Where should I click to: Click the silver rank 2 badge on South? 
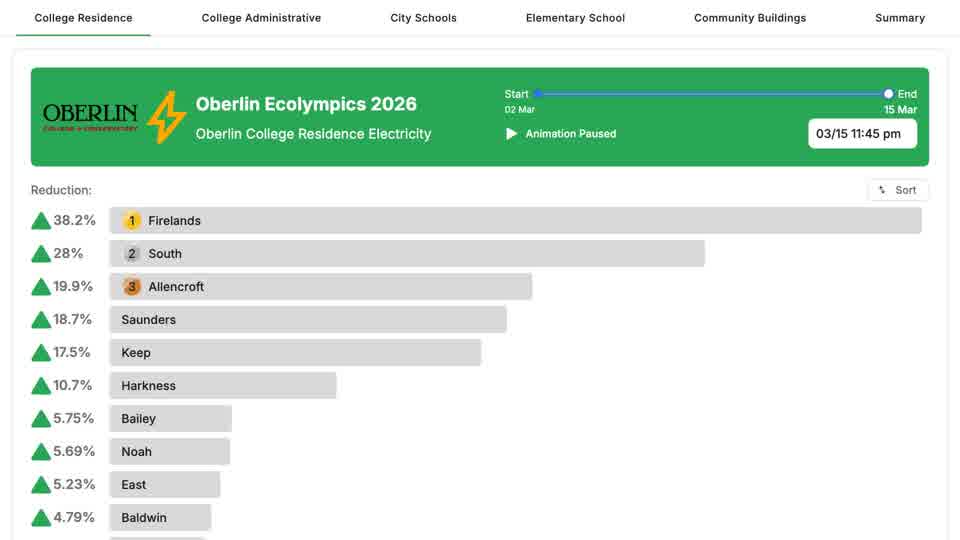[x=132, y=253]
